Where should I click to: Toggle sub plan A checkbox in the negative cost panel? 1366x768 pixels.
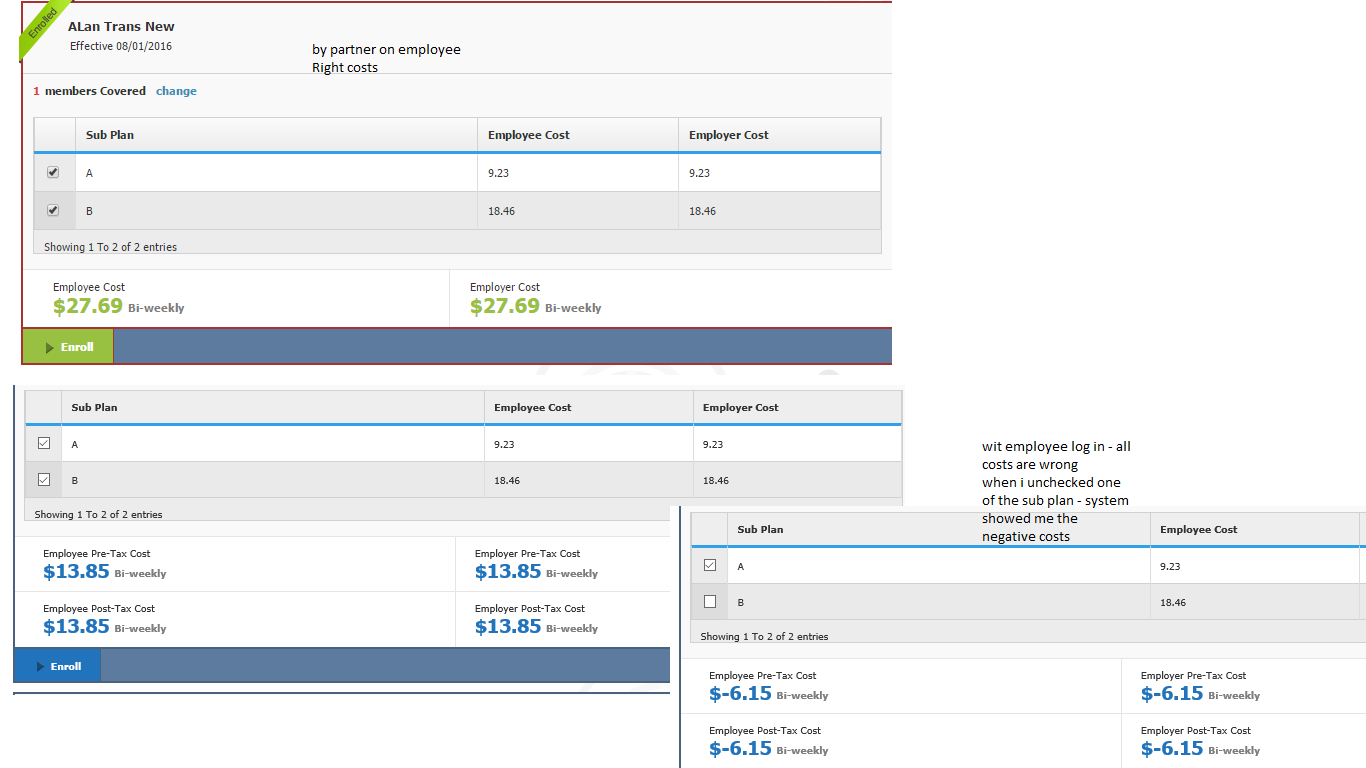pyautogui.click(x=710, y=565)
